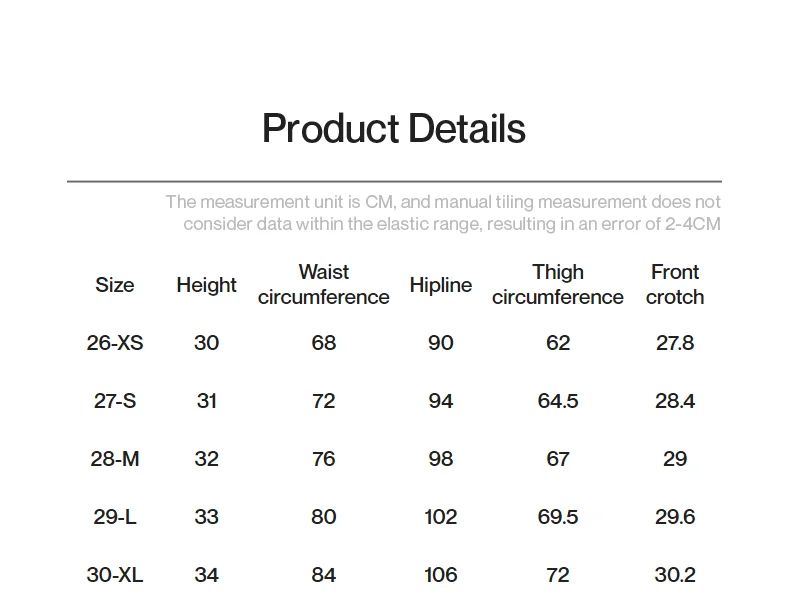Select the 29-L size row label
The width and height of the screenshot is (790, 603).
pos(115,517)
